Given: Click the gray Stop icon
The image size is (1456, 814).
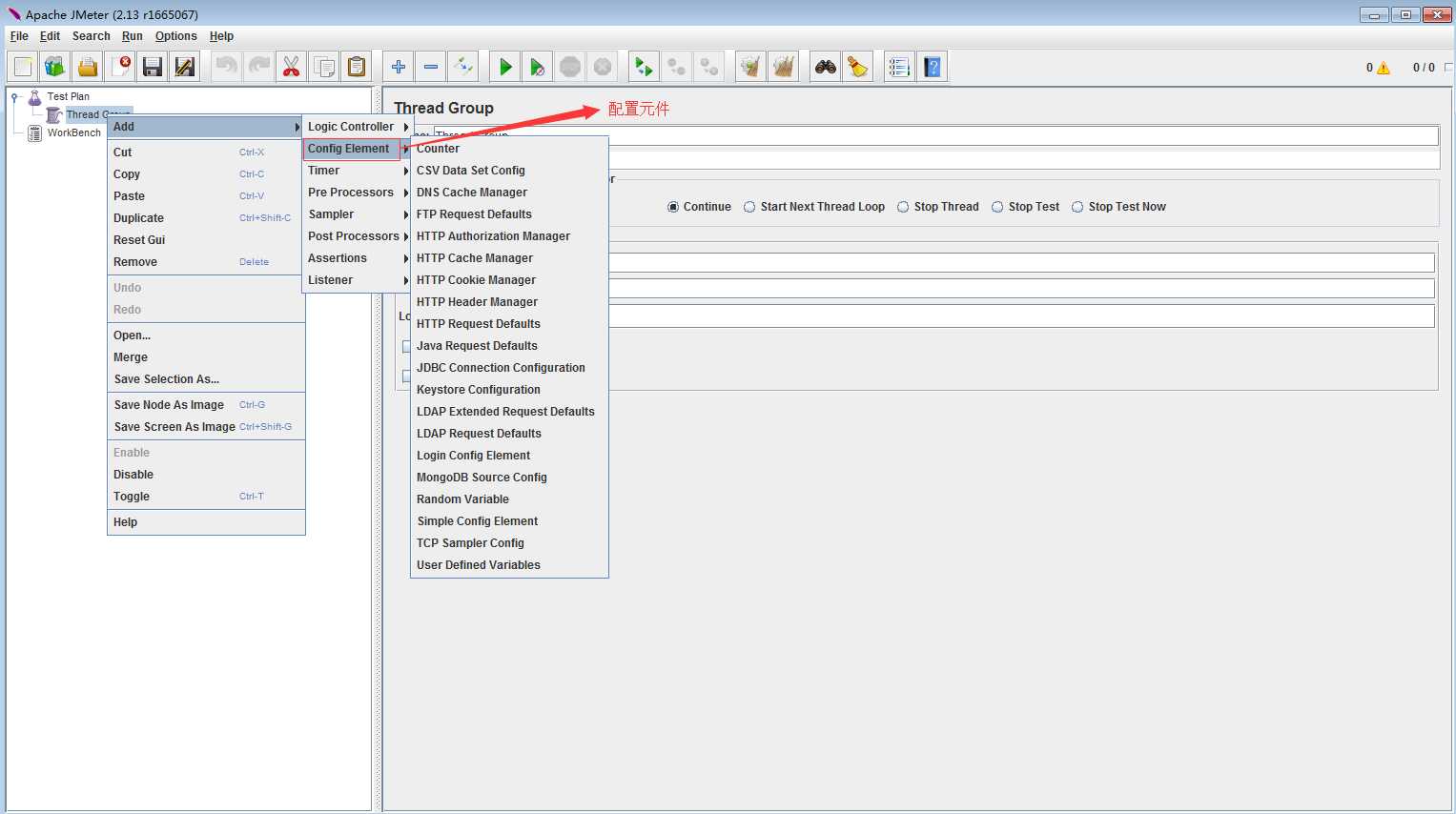Looking at the screenshot, I should (570, 67).
